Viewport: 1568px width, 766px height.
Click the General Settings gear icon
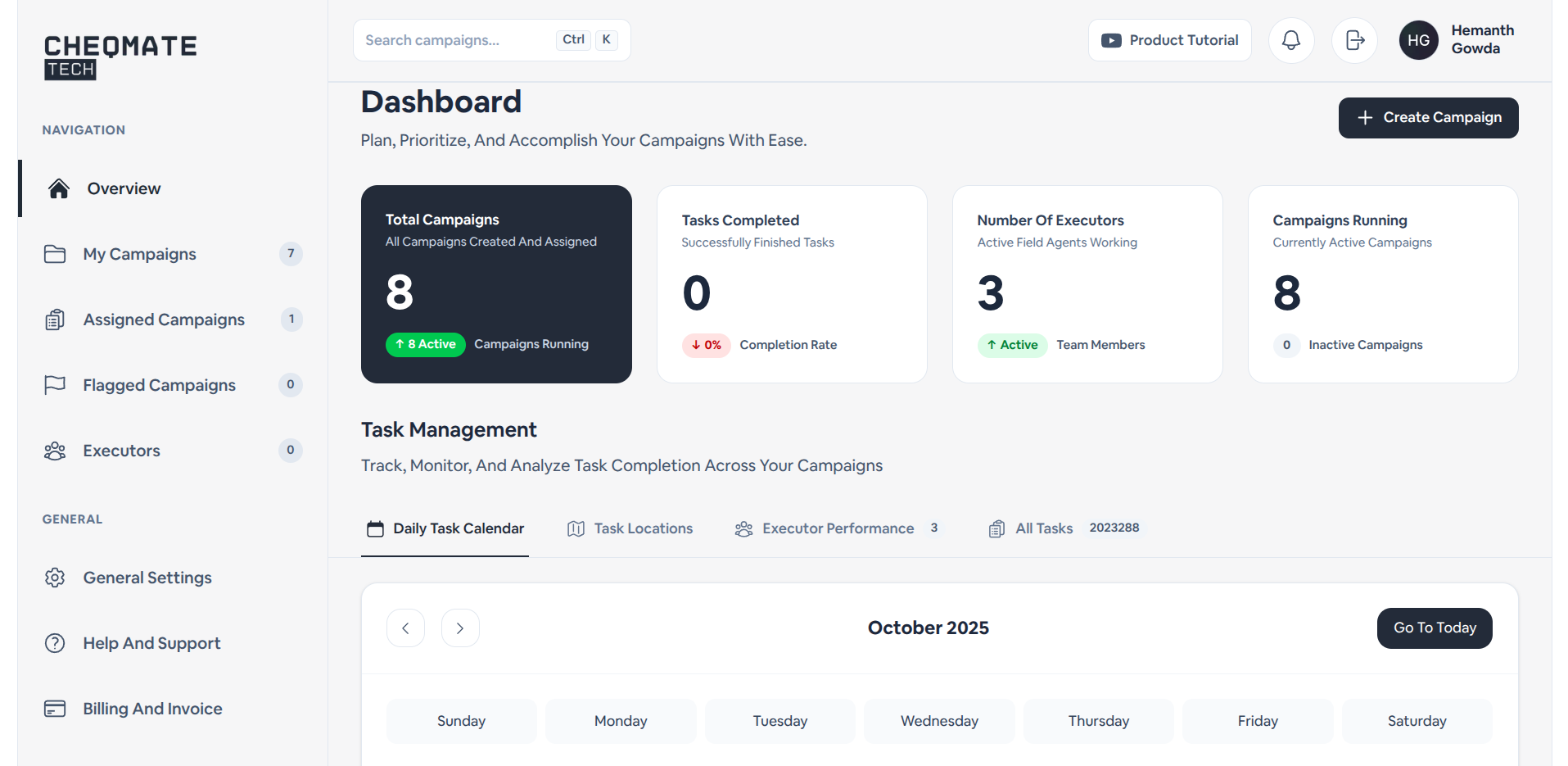(x=54, y=577)
